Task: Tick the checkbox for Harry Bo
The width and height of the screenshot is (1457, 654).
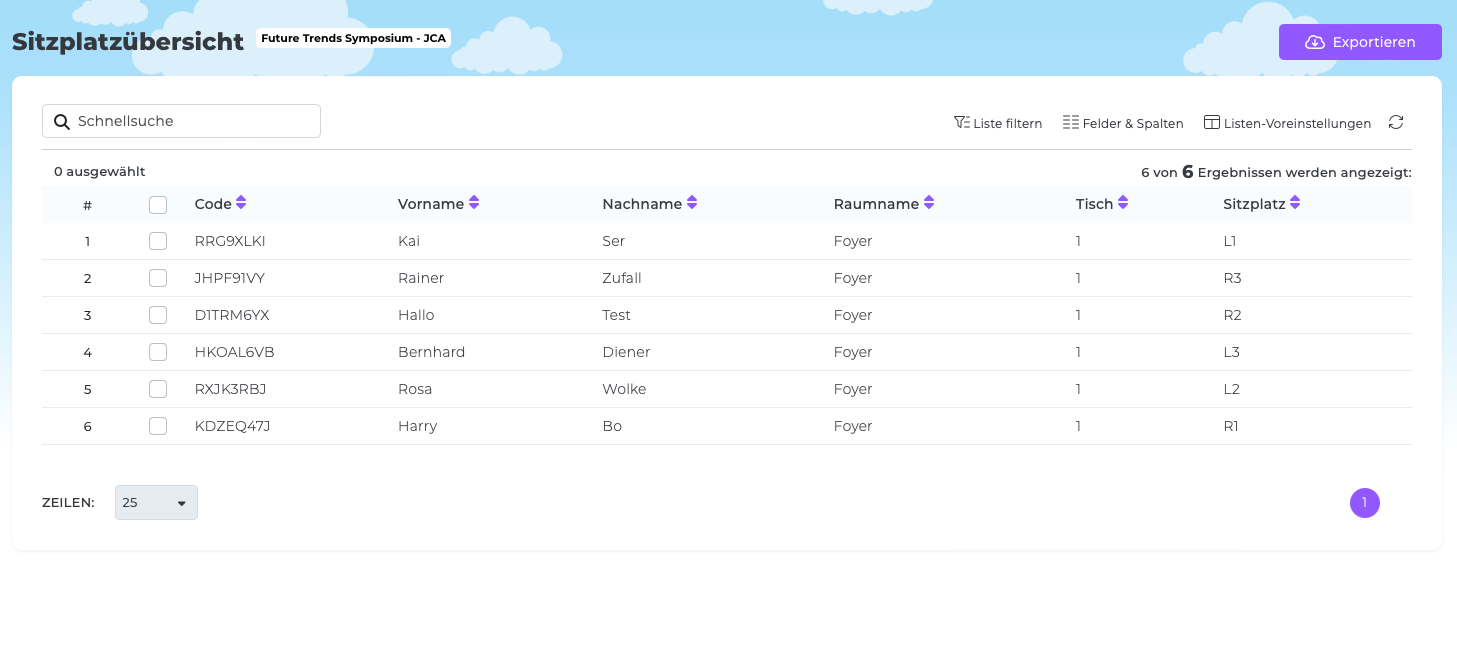Action: (x=158, y=426)
